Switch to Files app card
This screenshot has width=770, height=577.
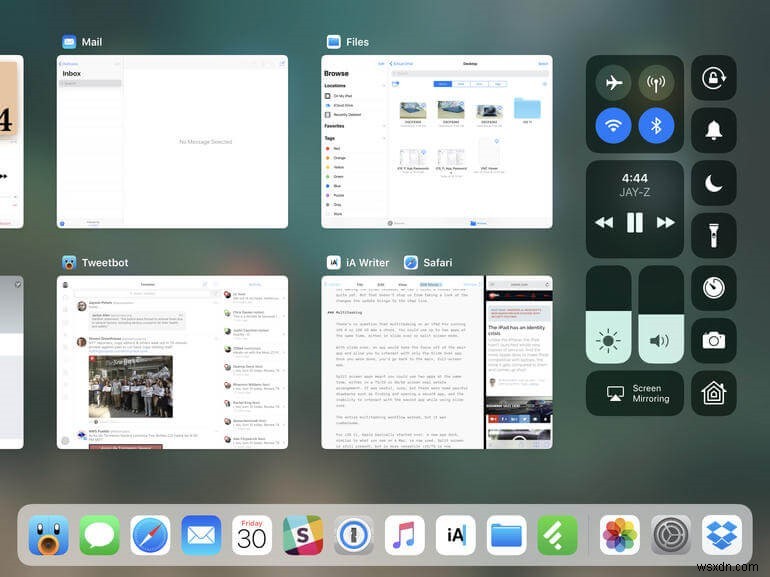point(437,141)
